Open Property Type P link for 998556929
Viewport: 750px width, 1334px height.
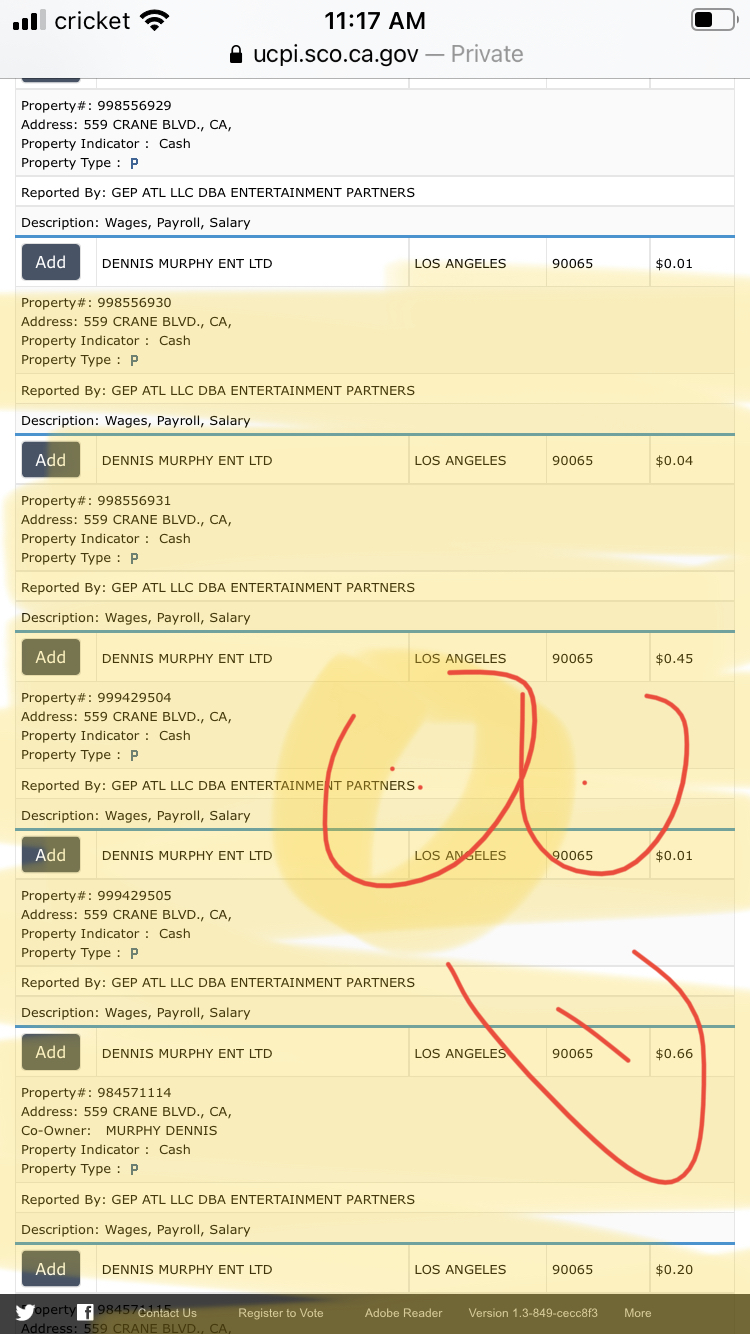coord(134,163)
